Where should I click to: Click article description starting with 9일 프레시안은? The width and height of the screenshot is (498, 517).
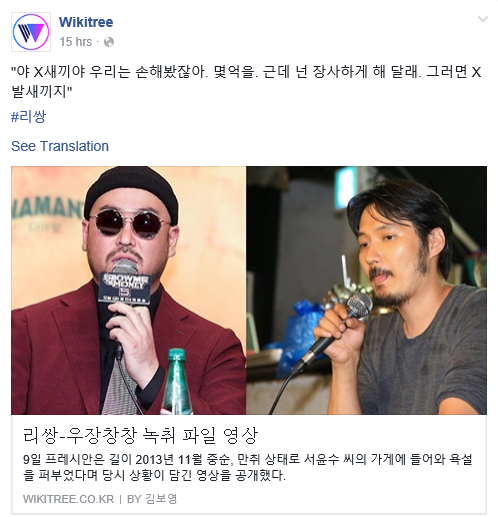[247, 467]
